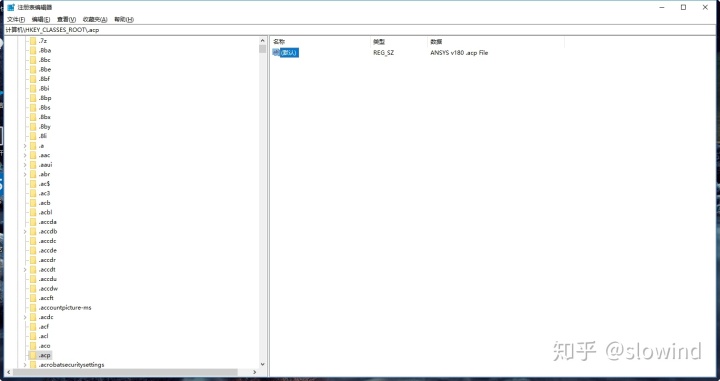This screenshot has width=720, height=381.
Task: Click the folder icon of .acb key
Action: pyautogui.click(x=33, y=203)
